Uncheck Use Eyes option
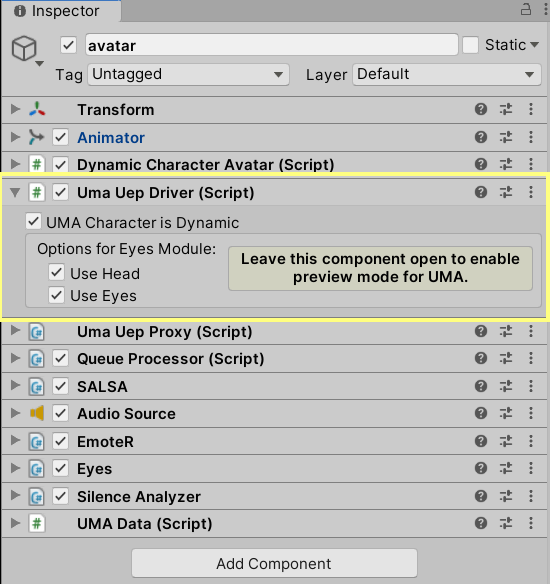The image size is (550, 584). click(x=56, y=295)
